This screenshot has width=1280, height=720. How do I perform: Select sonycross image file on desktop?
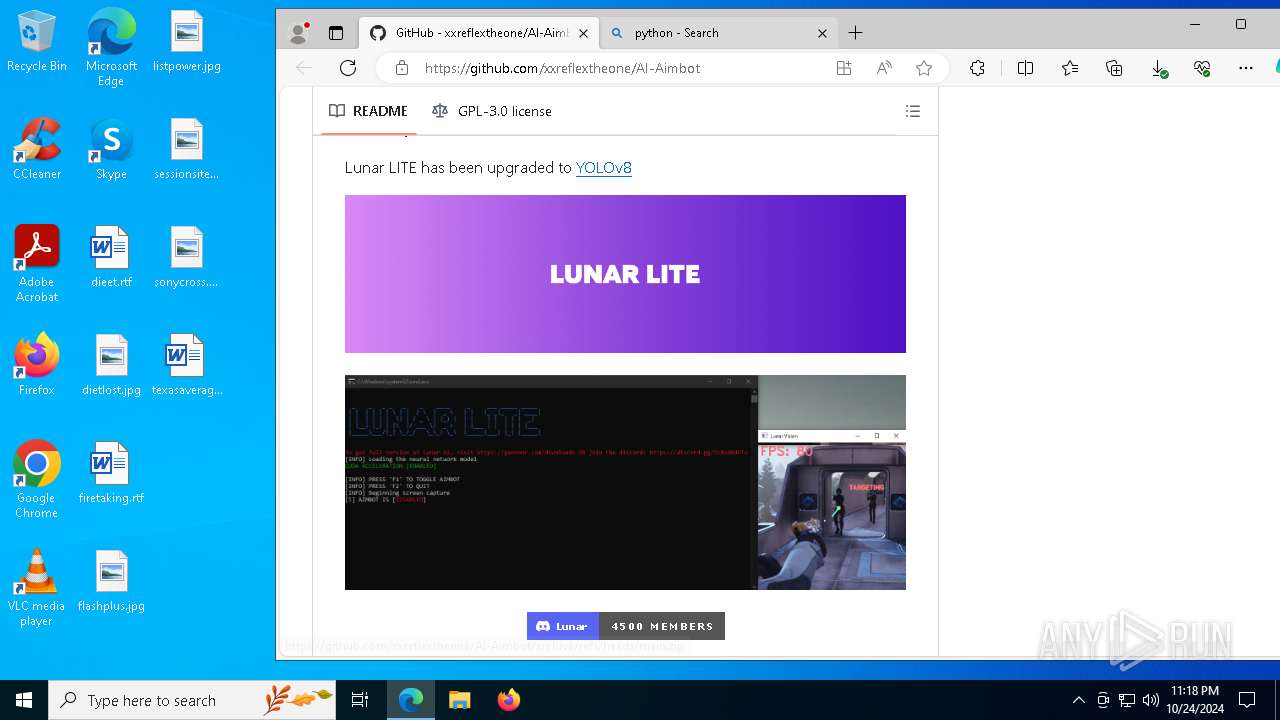click(x=187, y=258)
